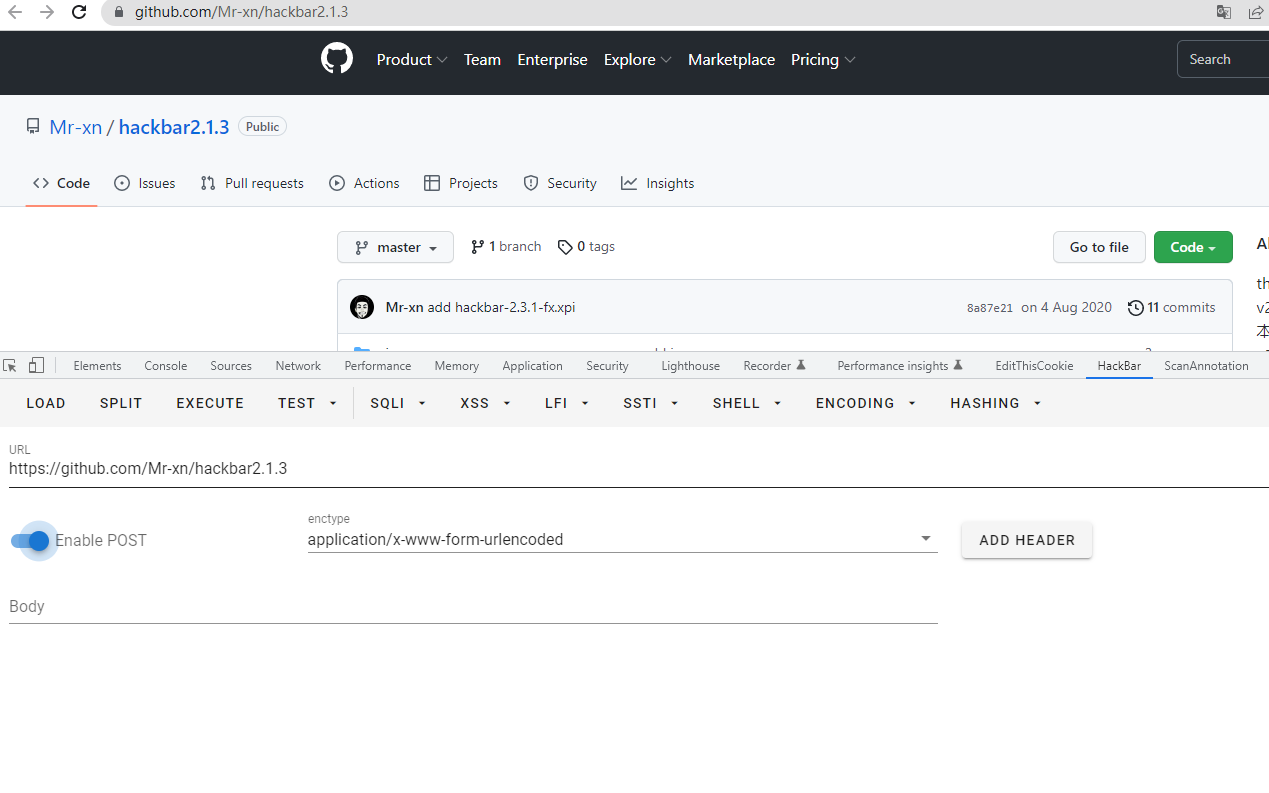Toggle the DevTools device toolbar icon
Image resolution: width=1269 pixels, height=793 pixels.
(37, 365)
